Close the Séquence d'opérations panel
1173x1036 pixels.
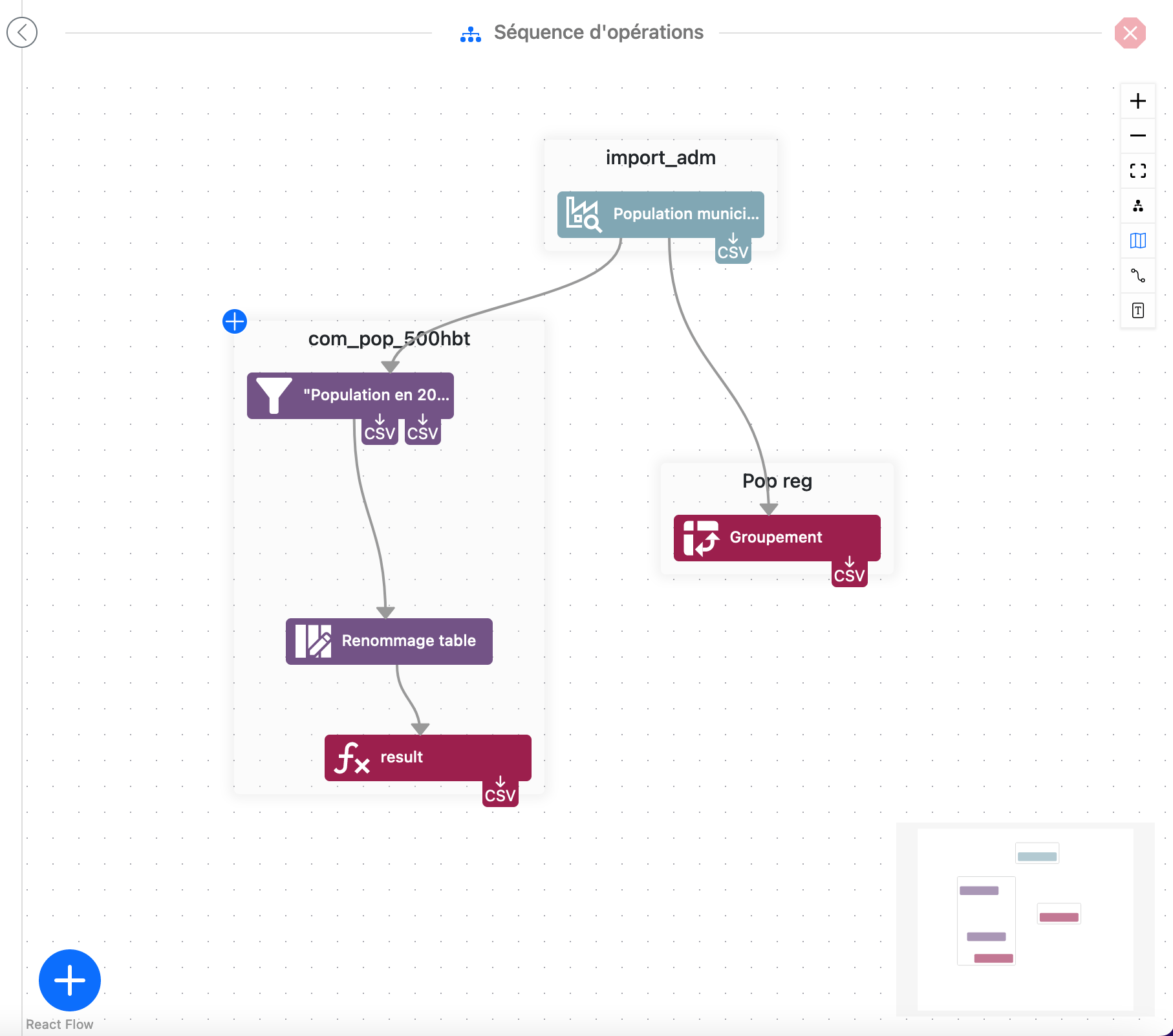1130,33
